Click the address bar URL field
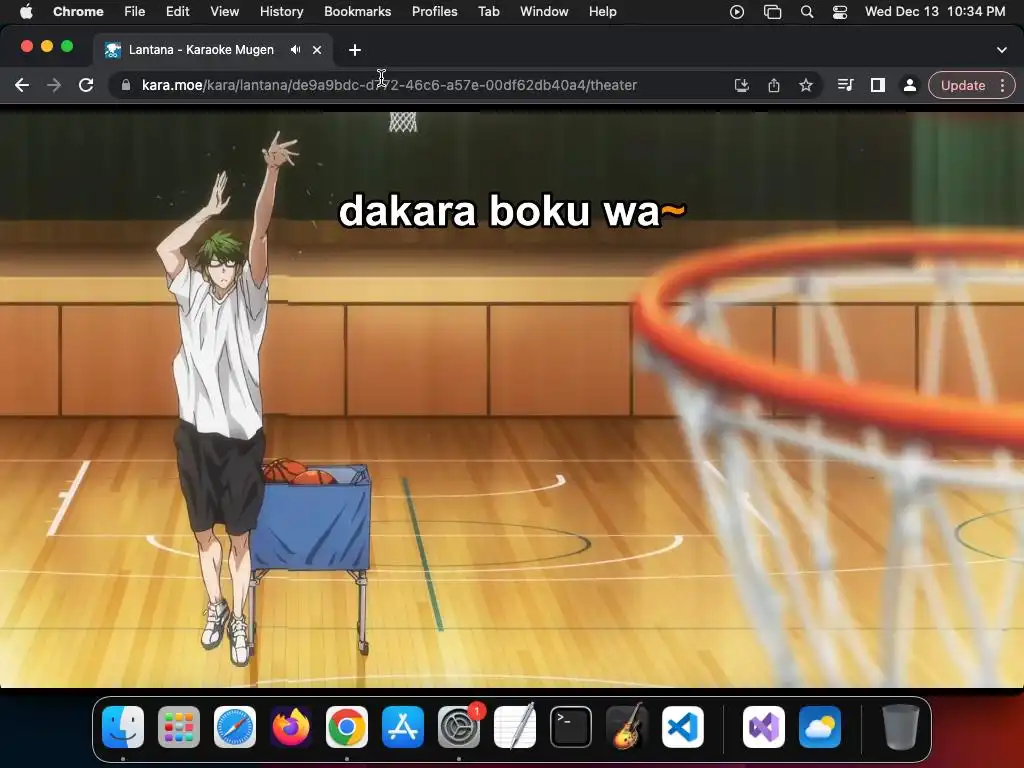 [x=389, y=85]
